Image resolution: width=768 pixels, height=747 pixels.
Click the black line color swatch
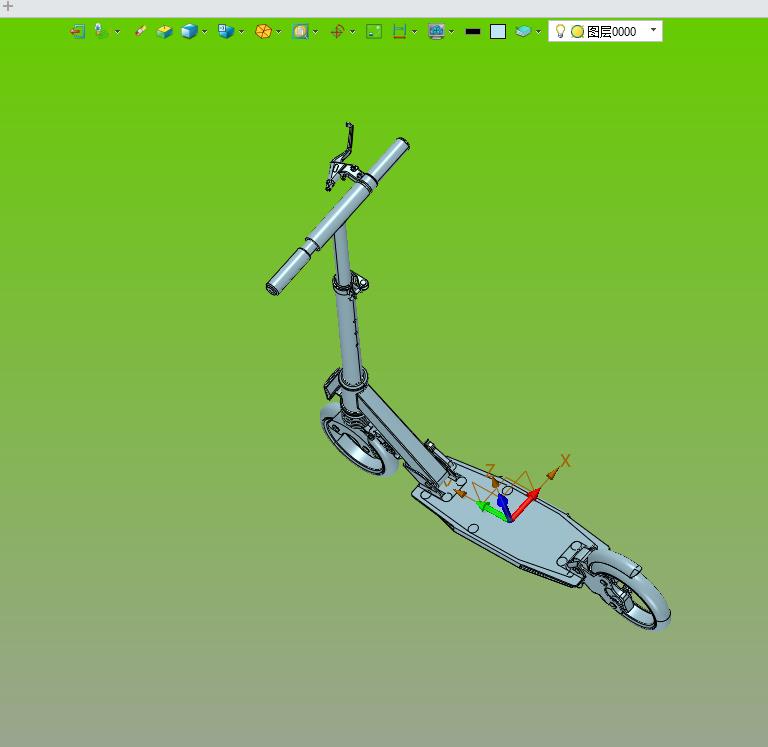(473, 31)
